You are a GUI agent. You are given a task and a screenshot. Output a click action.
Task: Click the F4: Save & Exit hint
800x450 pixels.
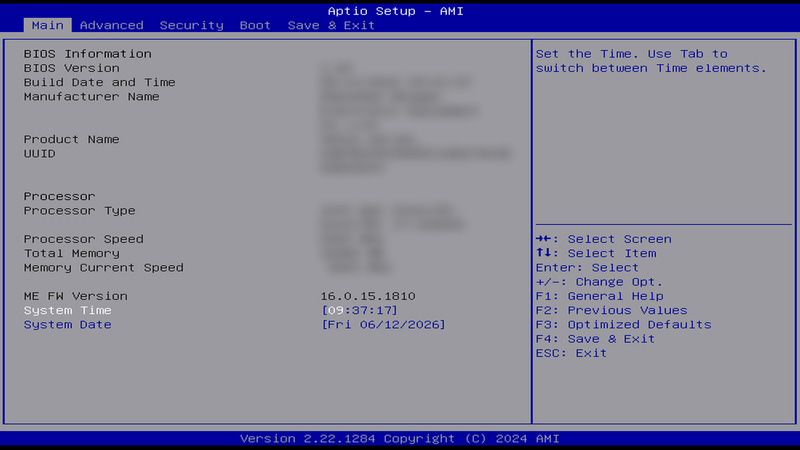595,339
